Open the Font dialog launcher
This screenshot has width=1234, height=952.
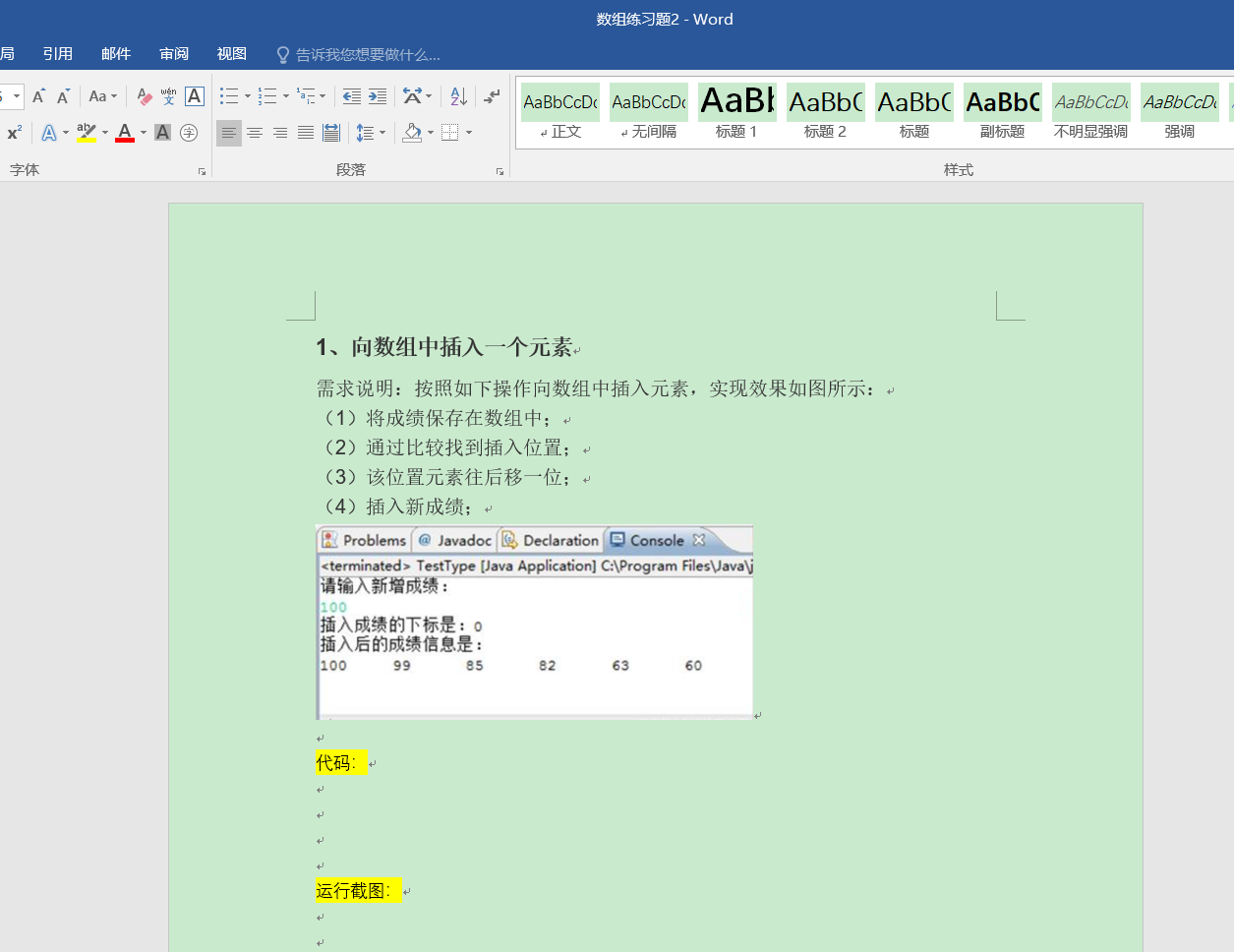pos(202,171)
